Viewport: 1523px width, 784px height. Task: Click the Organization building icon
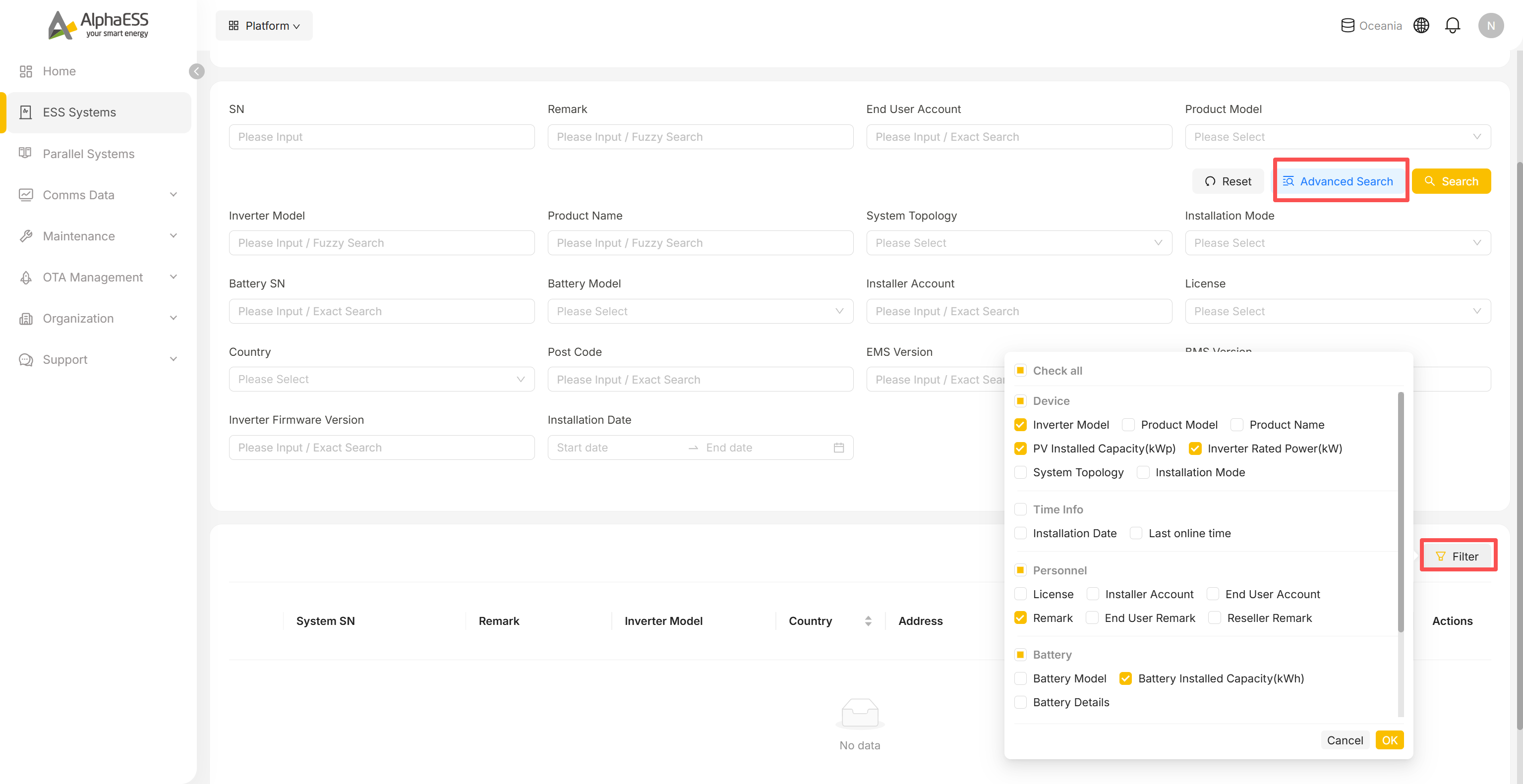[x=25, y=319]
